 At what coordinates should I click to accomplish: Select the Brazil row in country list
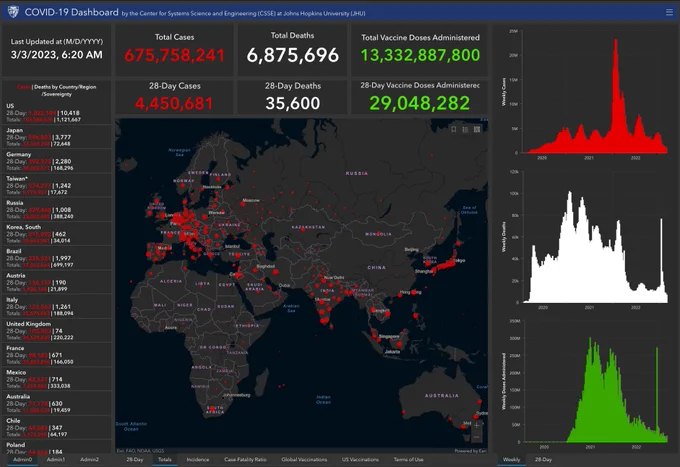[x=57, y=258]
